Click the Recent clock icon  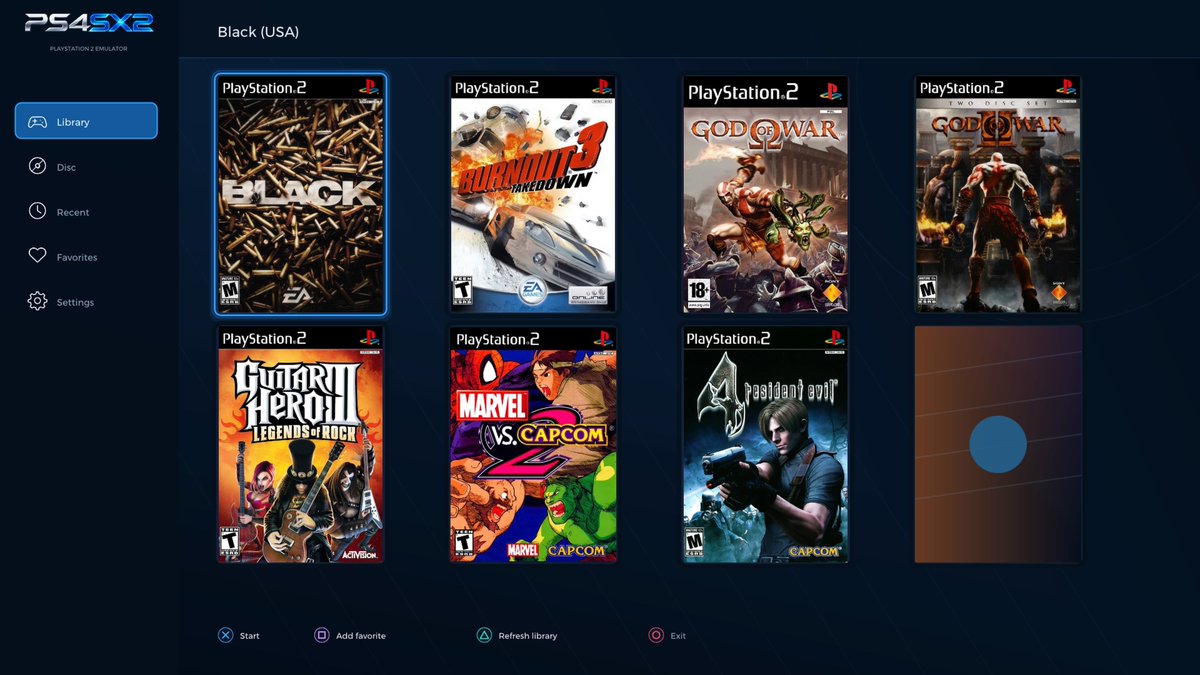point(37,211)
